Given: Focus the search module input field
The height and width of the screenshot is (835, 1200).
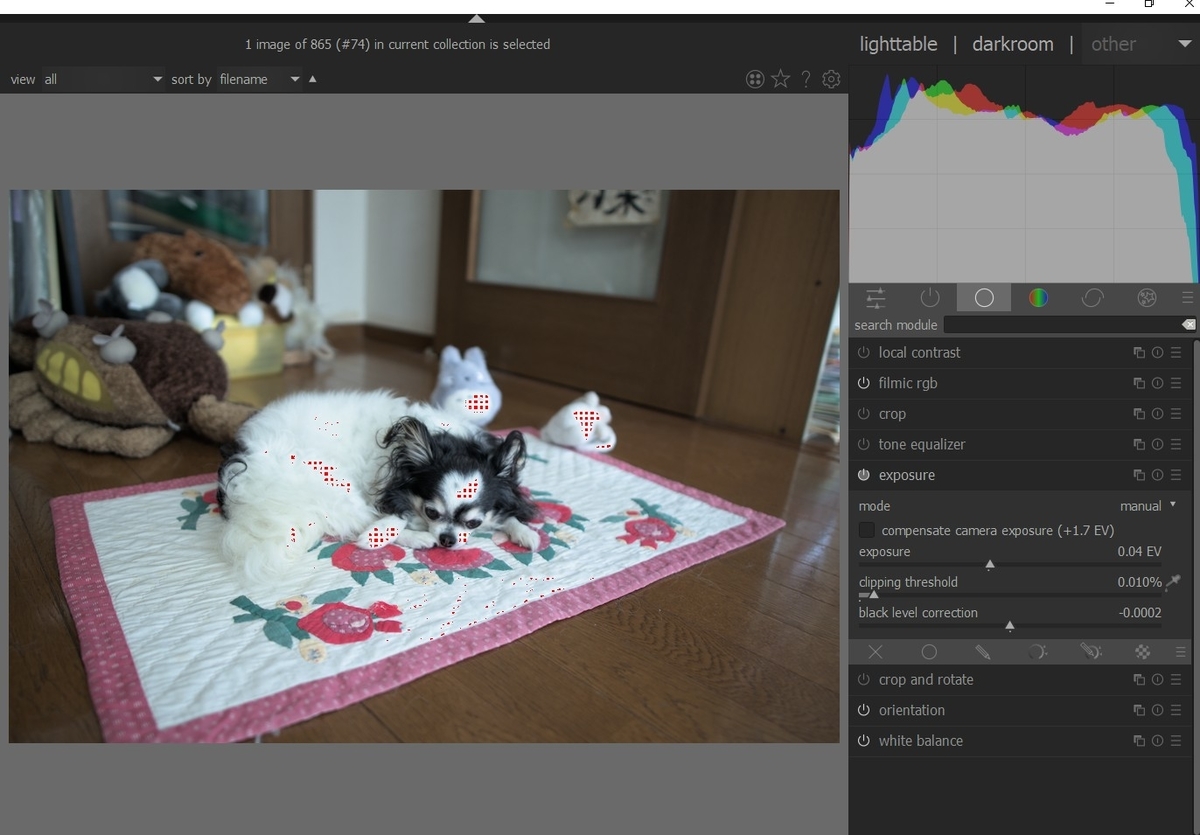Looking at the screenshot, I should click(1061, 325).
